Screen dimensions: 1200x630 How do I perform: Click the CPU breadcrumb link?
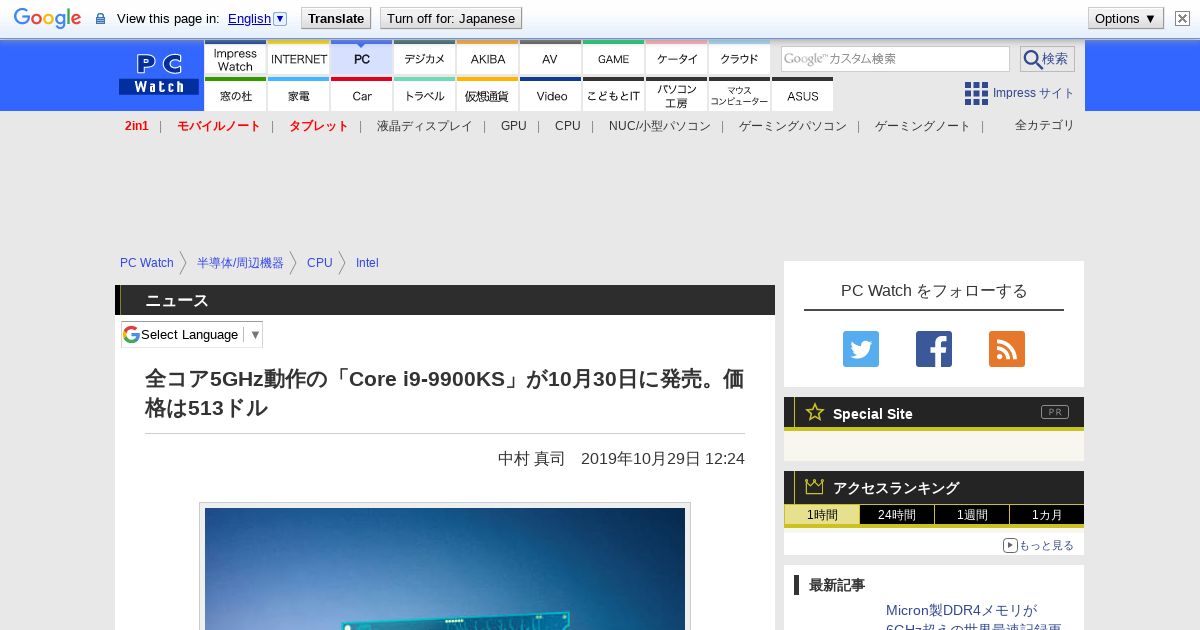pos(320,263)
